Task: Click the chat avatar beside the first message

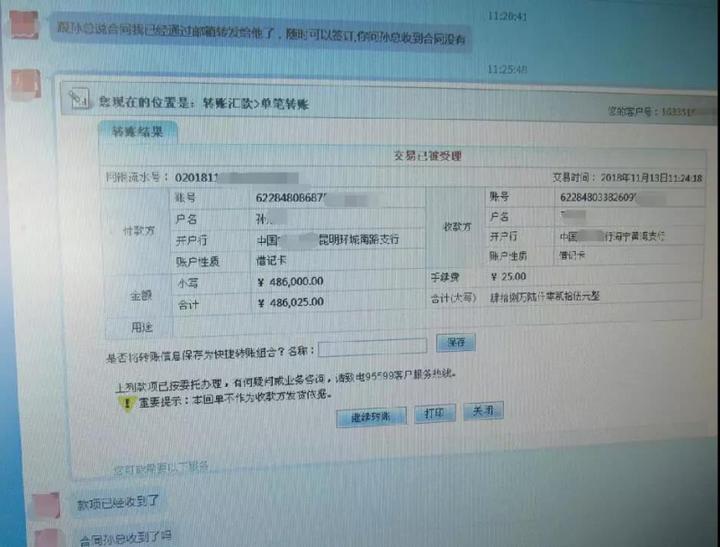Action: pos(24,24)
